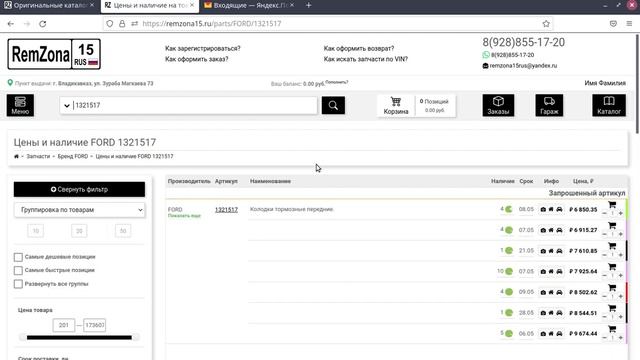Screen dimensions: 640x360
Task: Click the RemZona 15 logo
Action: [54, 54]
